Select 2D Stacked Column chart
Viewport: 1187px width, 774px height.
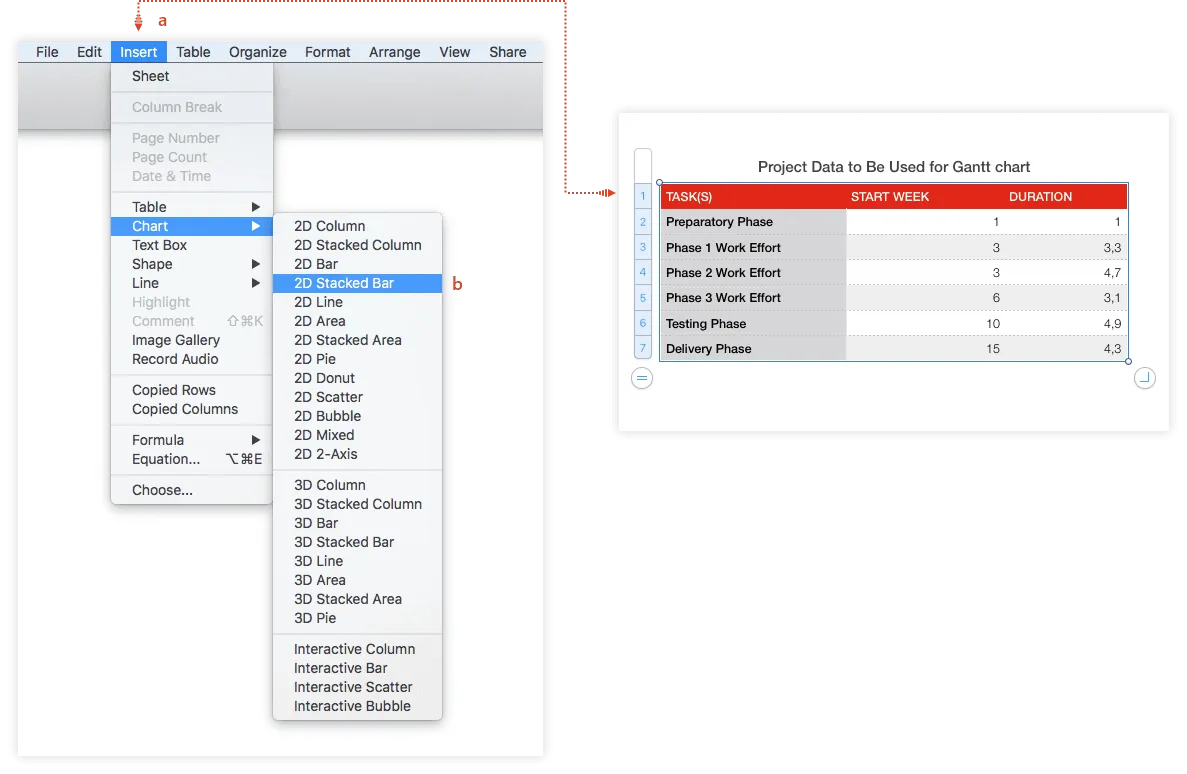[x=357, y=245]
